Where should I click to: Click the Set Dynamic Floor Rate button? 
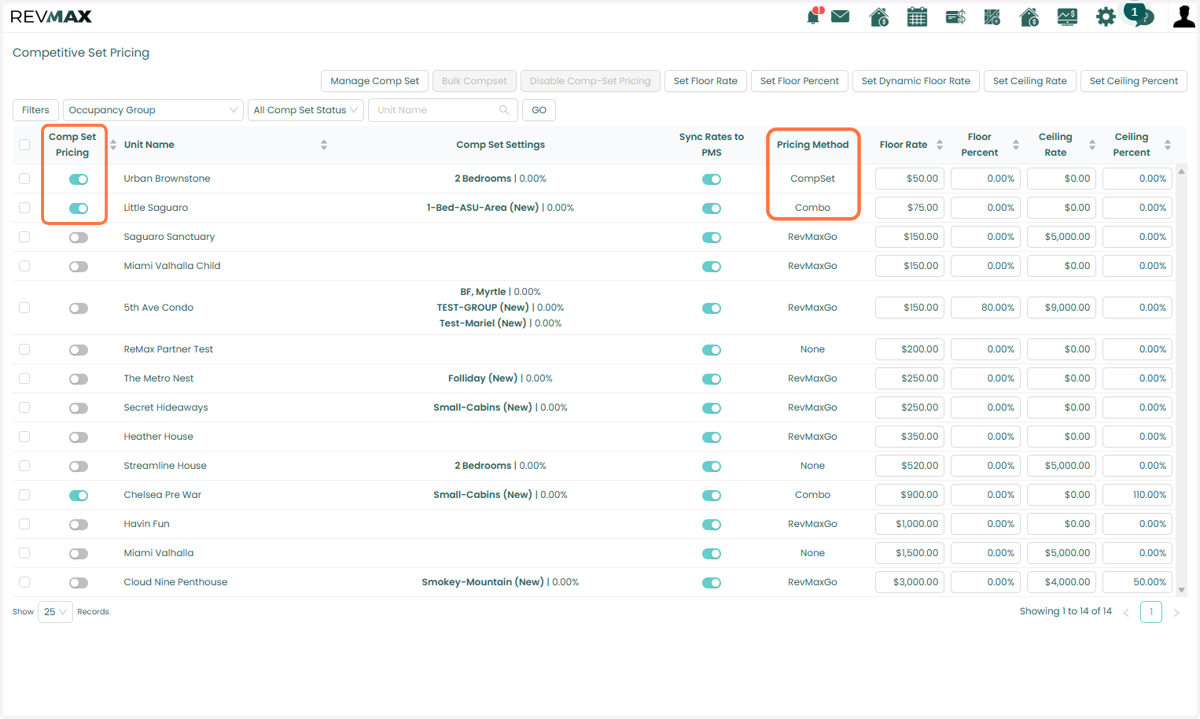tap(916, 81)
